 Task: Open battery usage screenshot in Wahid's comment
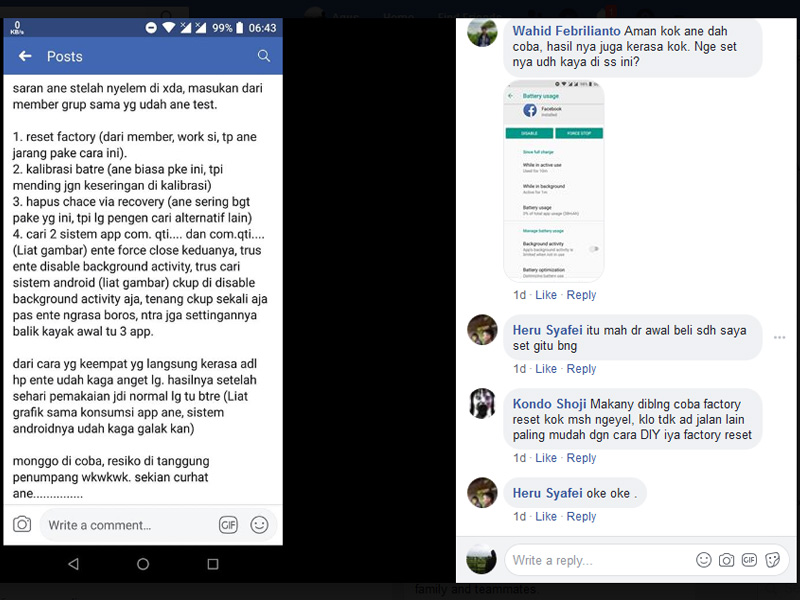pyautogui.click(x=554, y=181)
